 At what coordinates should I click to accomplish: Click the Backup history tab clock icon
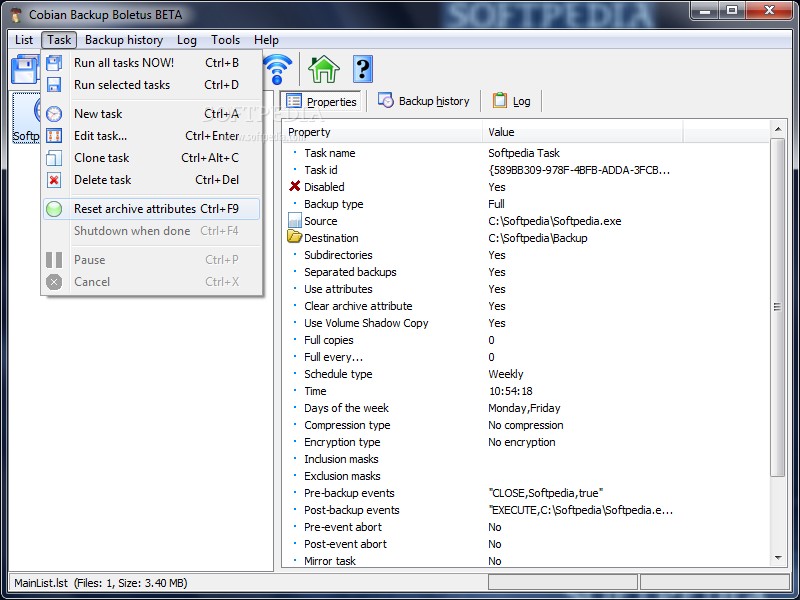[x=386, y=101]
